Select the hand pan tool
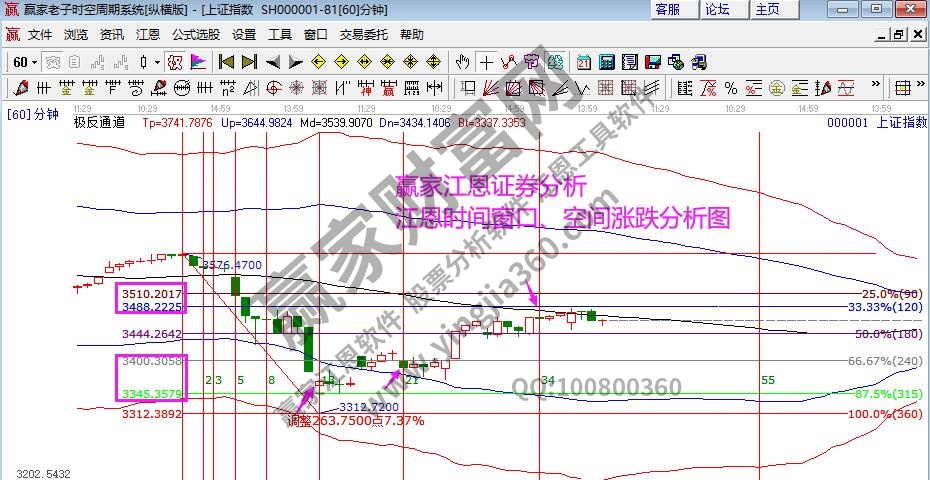This screenshot has width=930, height=480. (463, 62)
